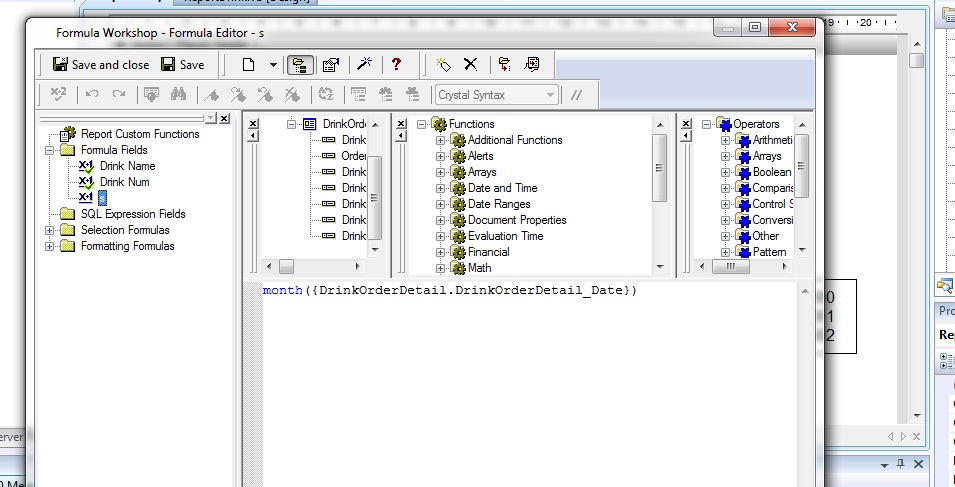Select the Drink Name formula
This screenshot has height=487, width=955.
(127, 166)
